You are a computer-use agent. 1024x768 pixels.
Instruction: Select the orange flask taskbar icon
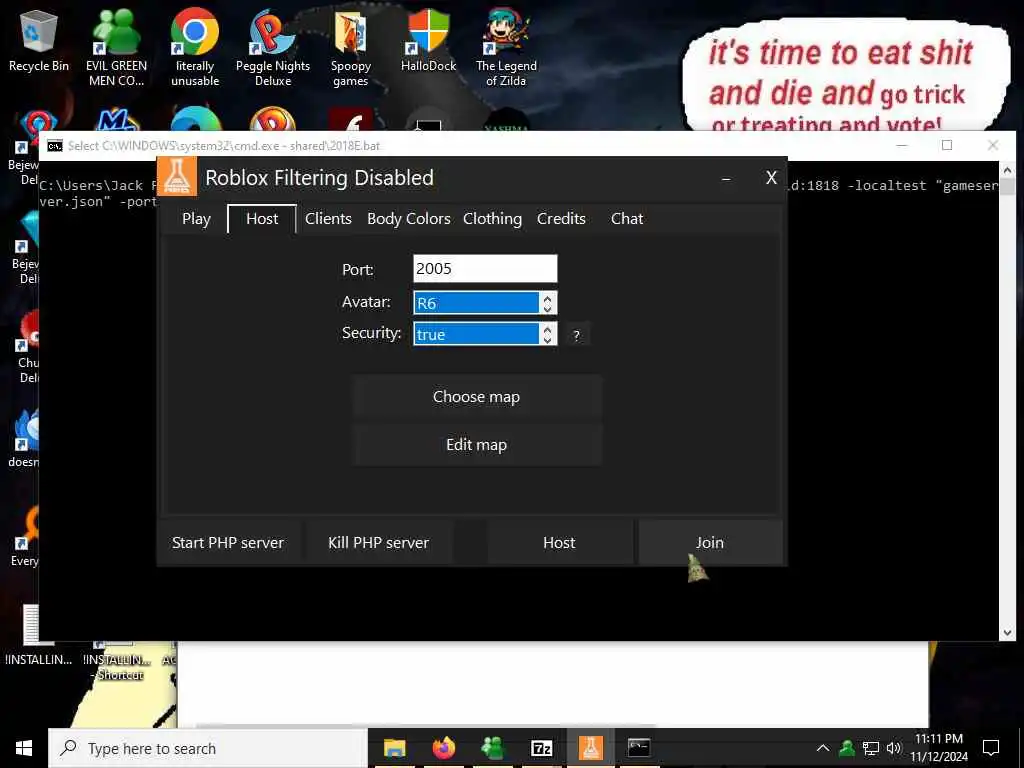(590, 748)
